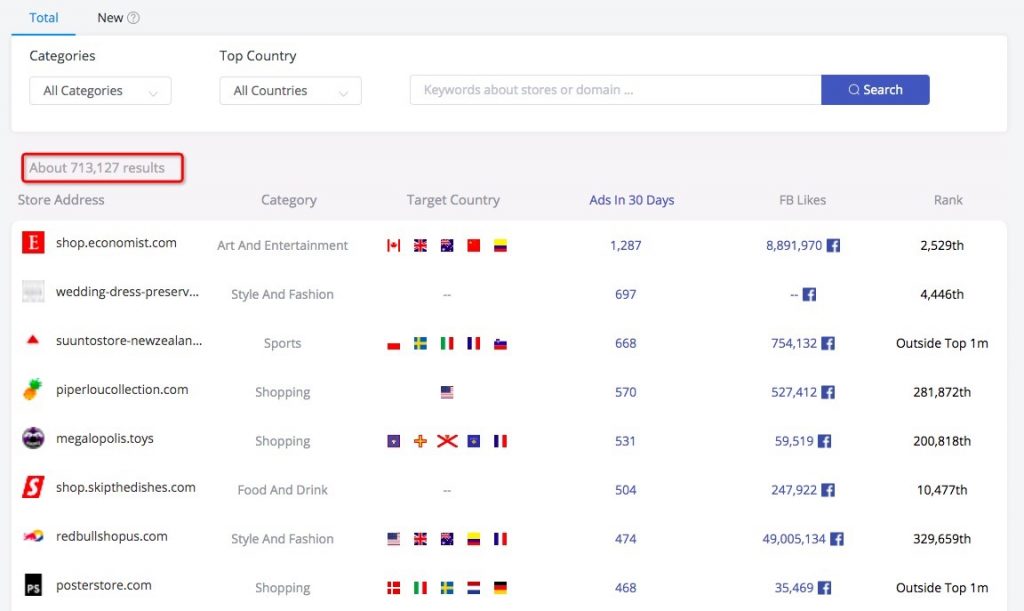
Task: Open Facebook icon next to 247,922 likes
Action: [828, 490]
